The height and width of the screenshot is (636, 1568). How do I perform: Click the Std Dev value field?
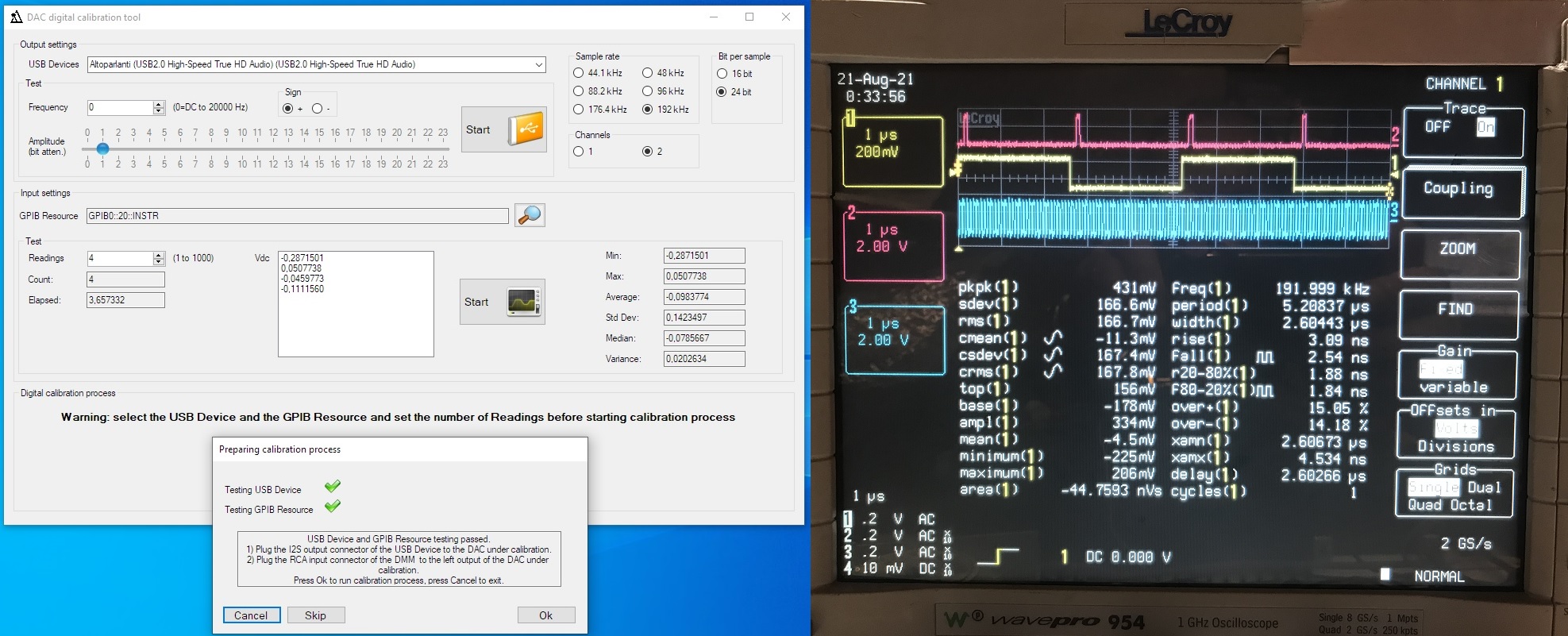704,318
